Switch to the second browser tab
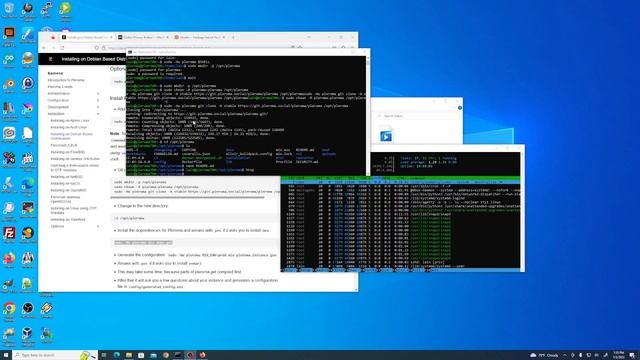The width and height of the screenshot is (640, 360). pos(143,37)
